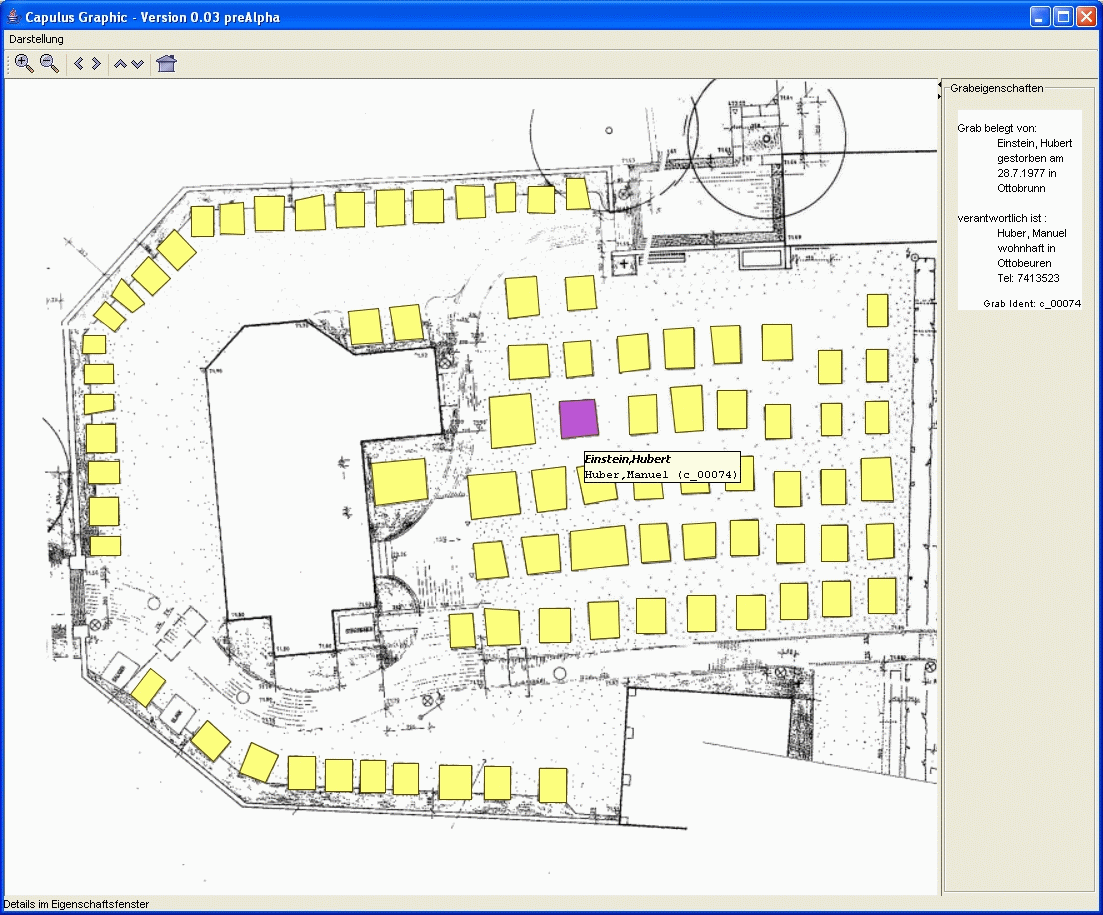Select yellow grave inside the building outline
This screenshot has width=1103, height=915.
400,482
